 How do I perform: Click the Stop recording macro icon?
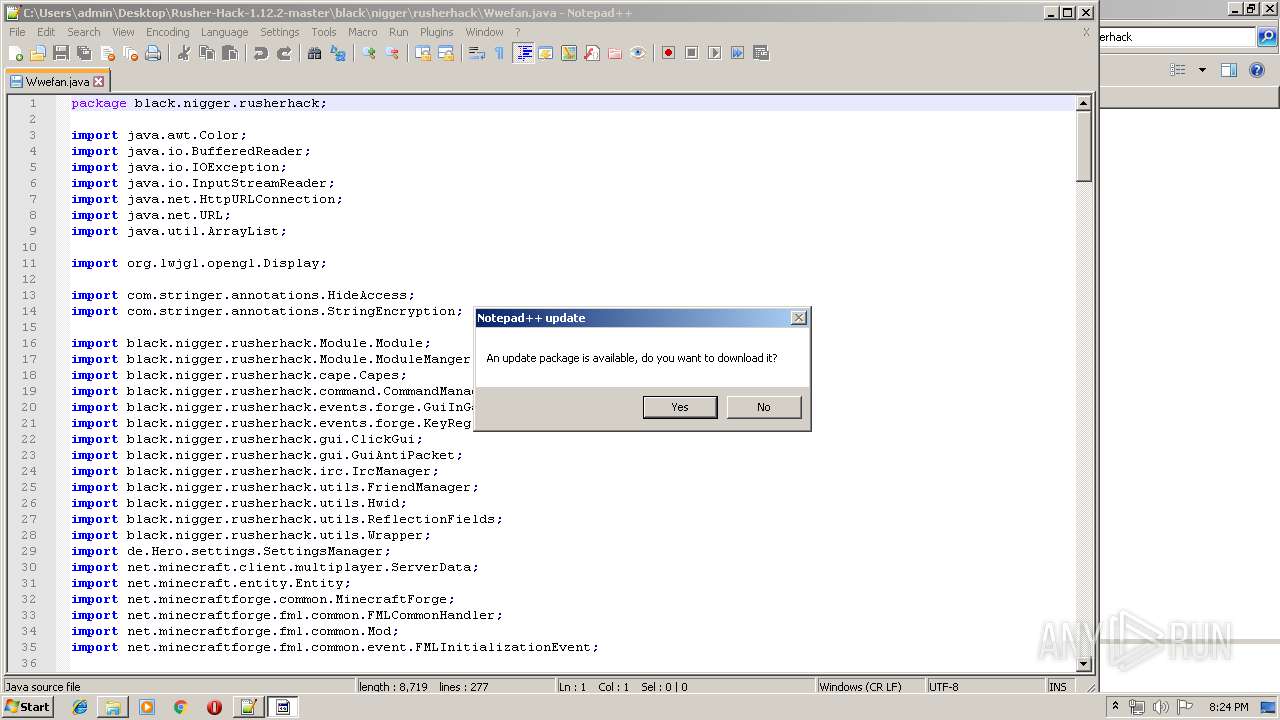691,53
